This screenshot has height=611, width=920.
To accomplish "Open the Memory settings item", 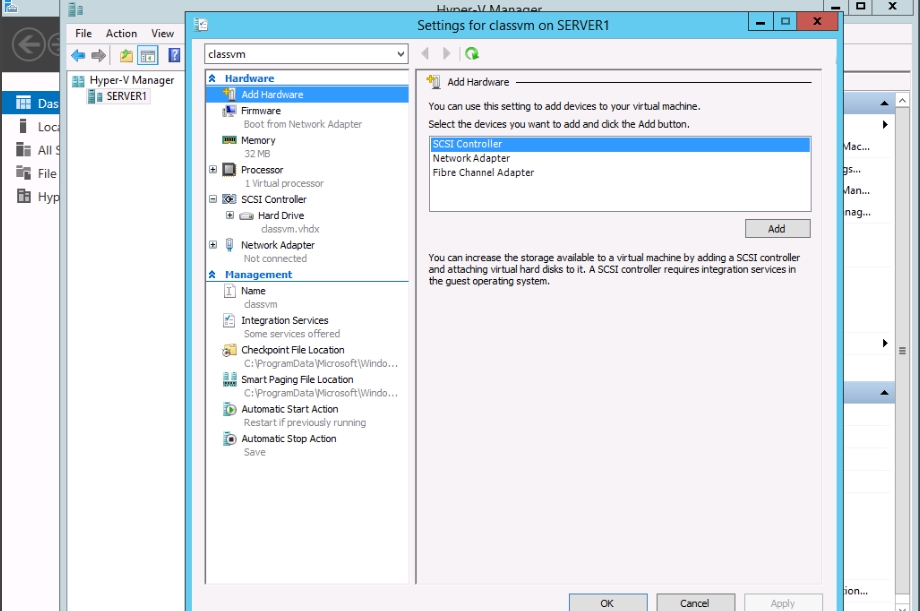I will tap(258, 141).
